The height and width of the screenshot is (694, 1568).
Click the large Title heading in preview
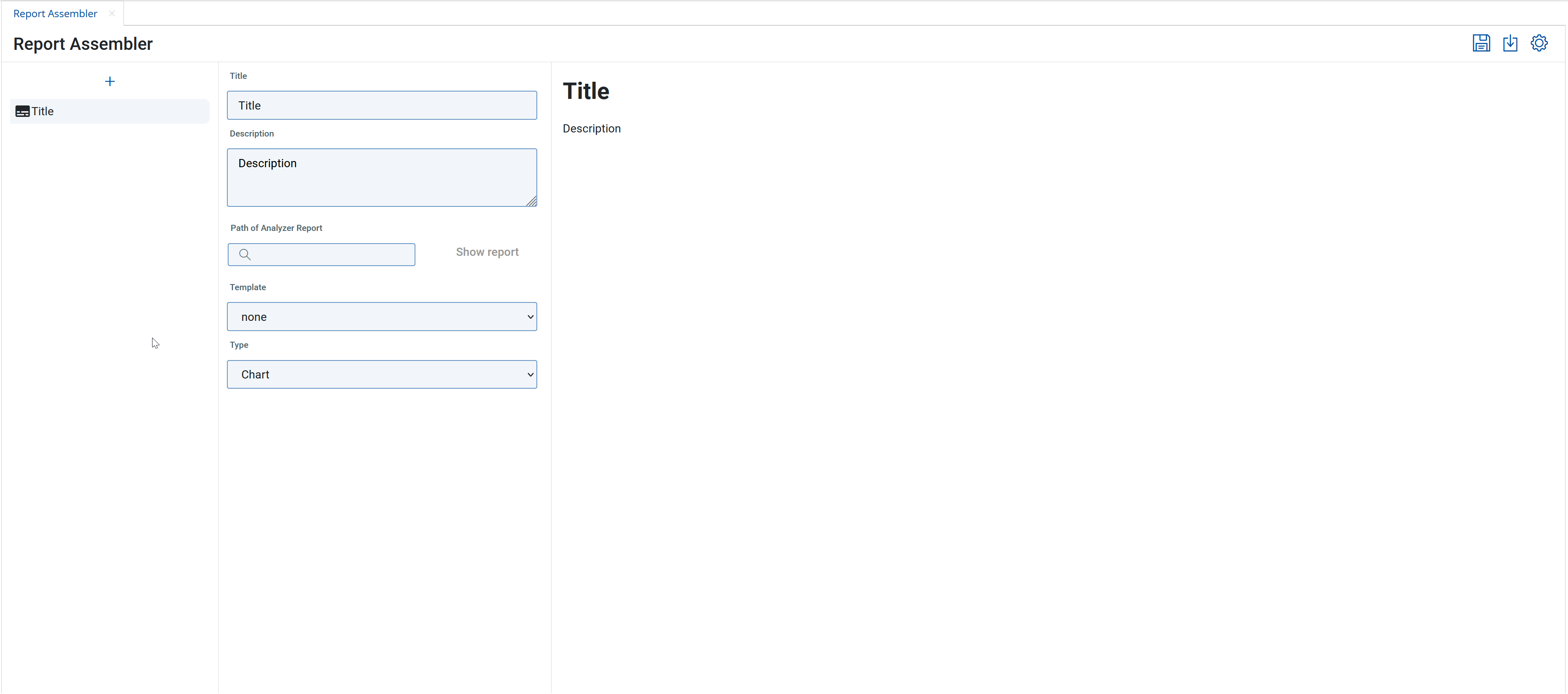pyautogui.click(x=585, y=91)
